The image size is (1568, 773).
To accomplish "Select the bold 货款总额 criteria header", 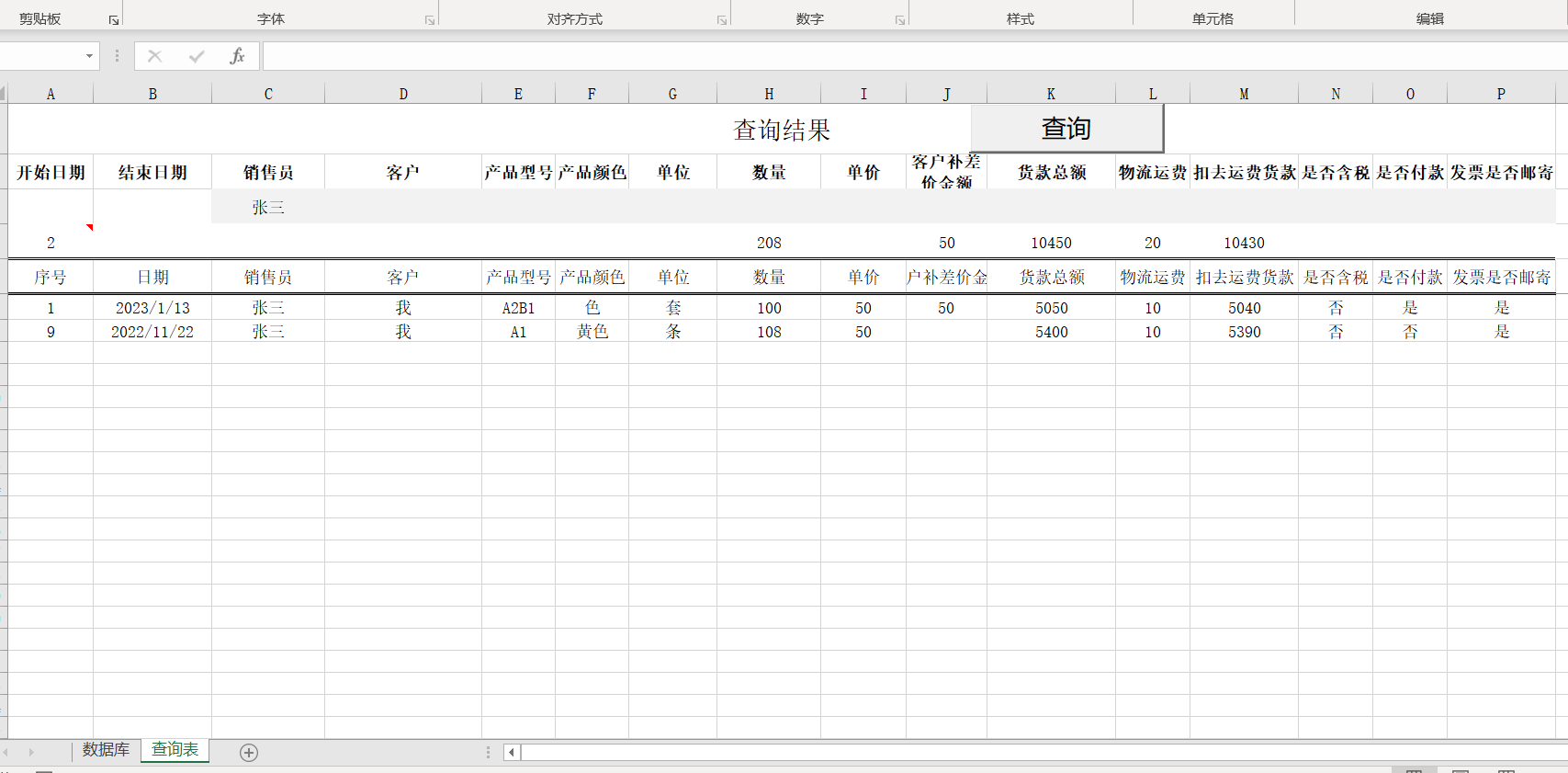I will click(x=1051, y=172).
